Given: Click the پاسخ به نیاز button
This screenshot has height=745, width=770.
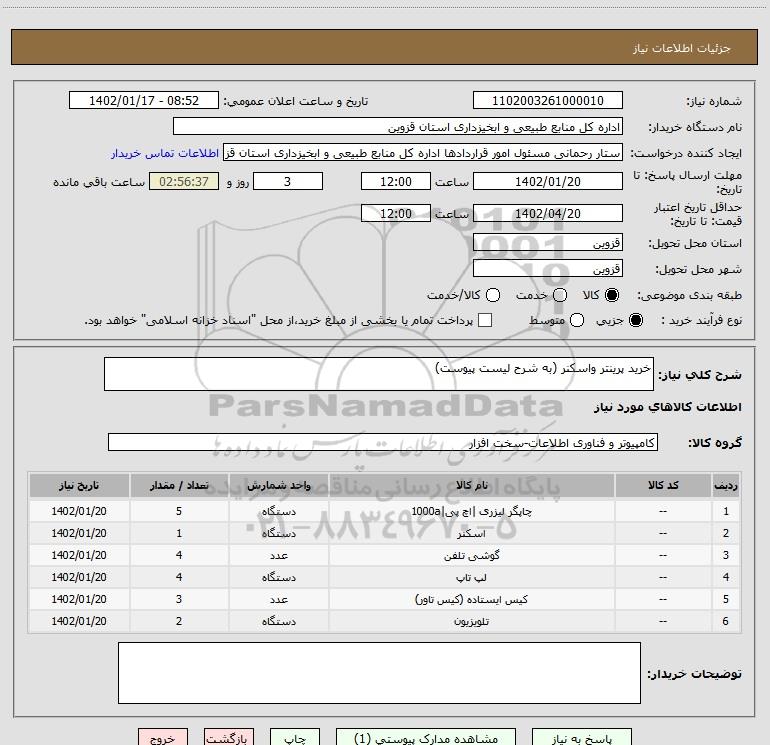Looking at the screenshot, I should [x=581, y=738].
